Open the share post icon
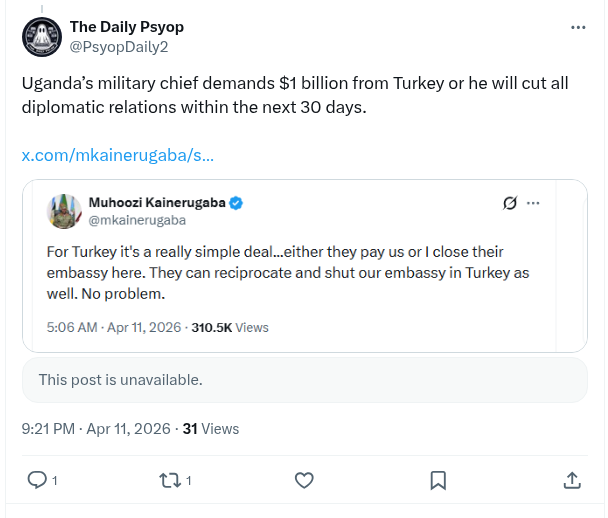 [572, 480]
